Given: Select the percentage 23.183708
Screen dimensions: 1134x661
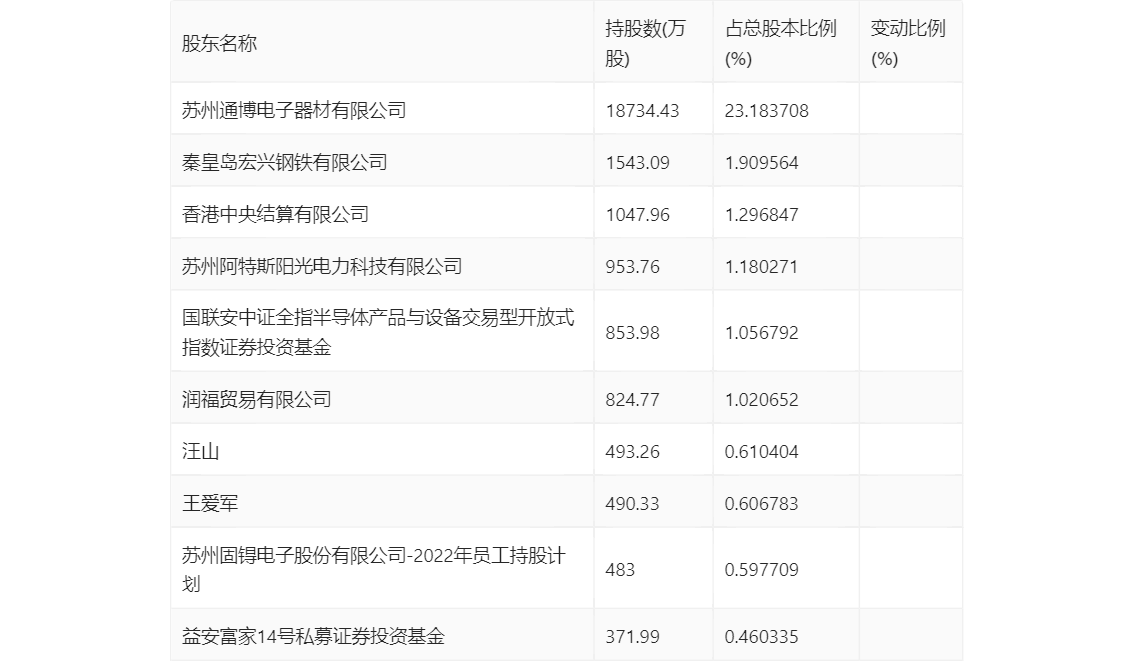Looking at the screenshot, I should coord(767,111).
